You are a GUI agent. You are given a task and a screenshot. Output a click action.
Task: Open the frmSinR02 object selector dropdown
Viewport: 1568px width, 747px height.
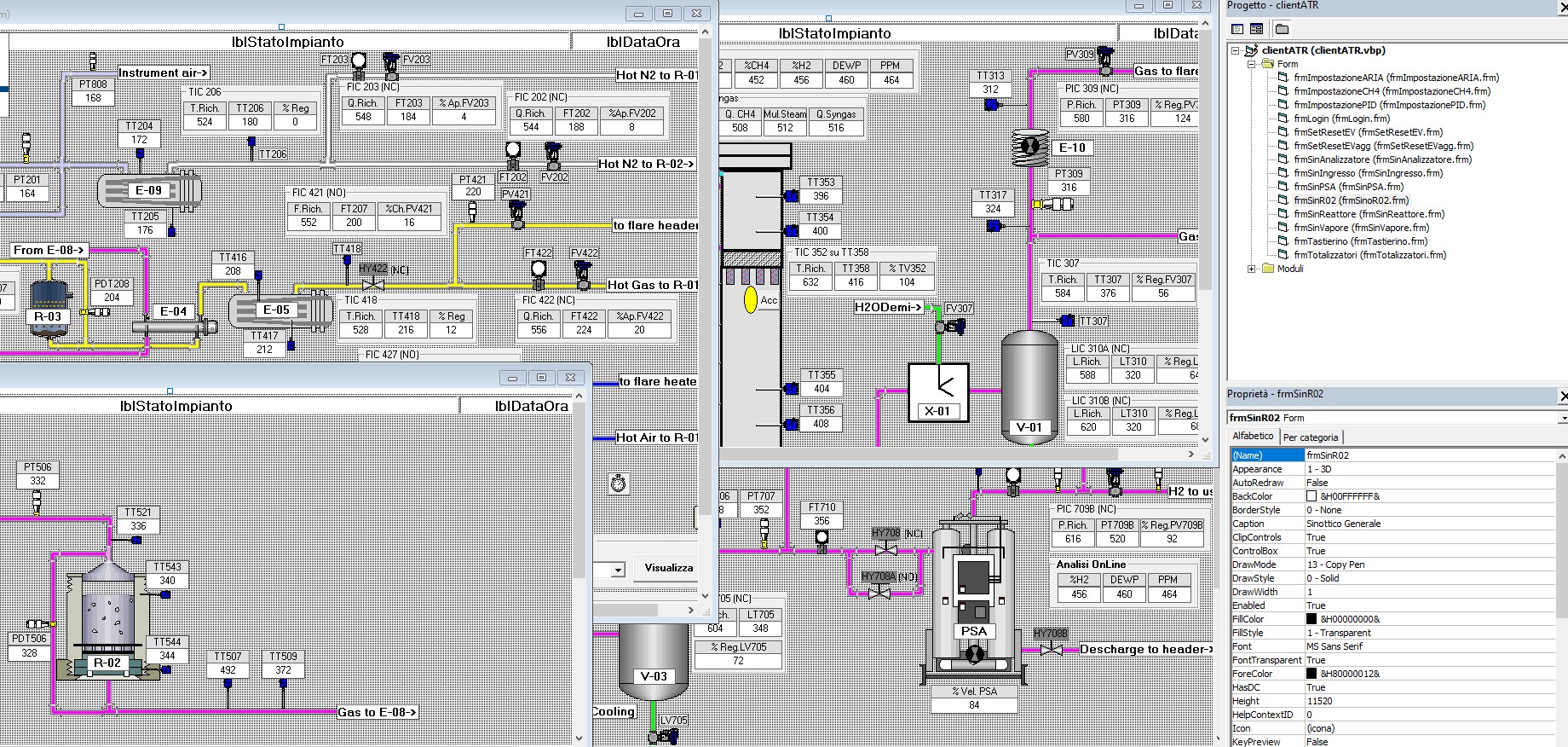click(1562, 418)
